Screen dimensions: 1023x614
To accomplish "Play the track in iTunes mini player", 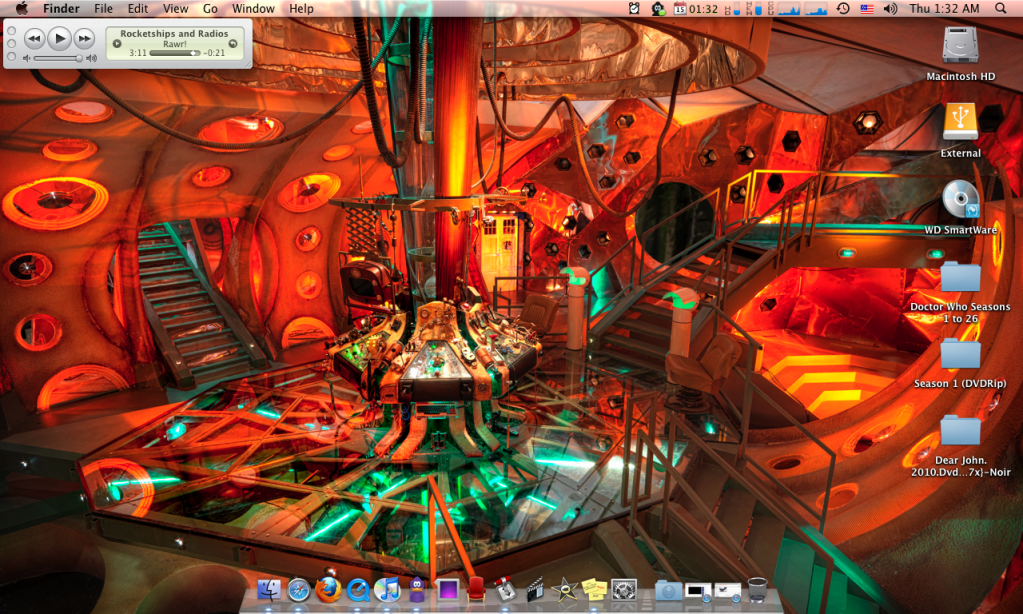I will (x=59, y=38).
